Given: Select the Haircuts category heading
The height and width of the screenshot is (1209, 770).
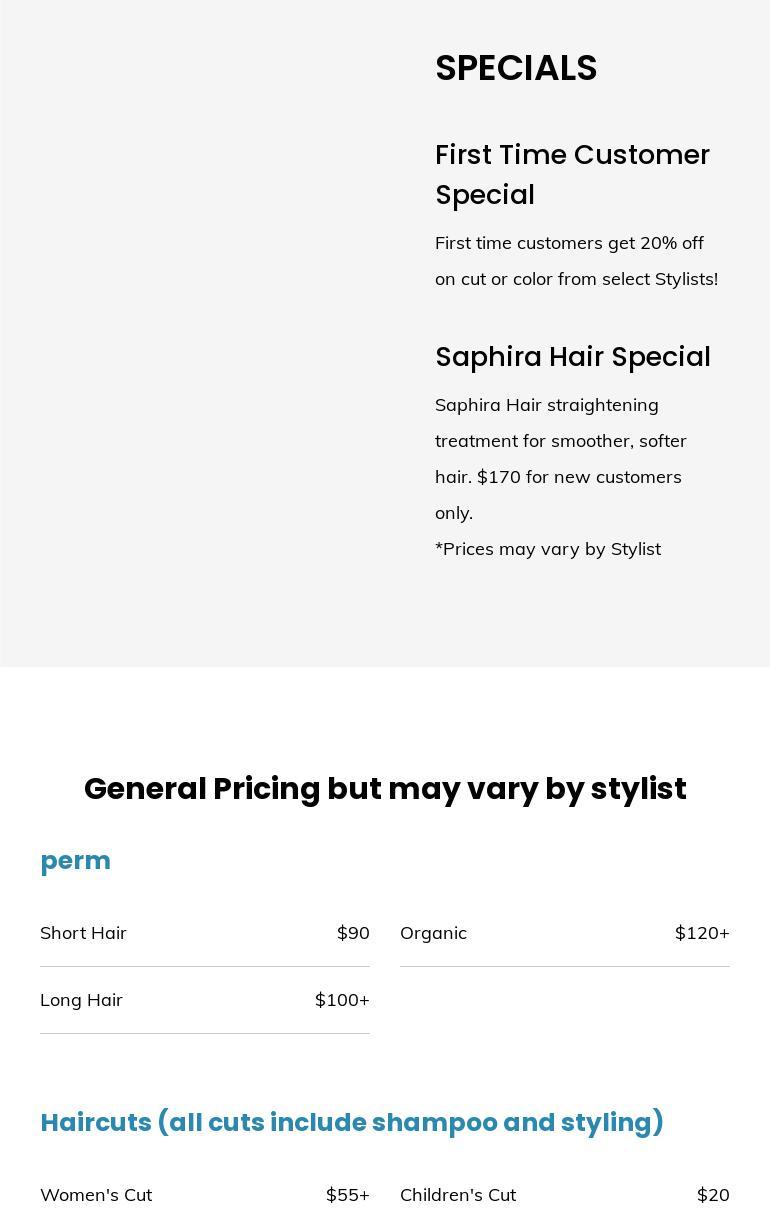Looking at the screenshot, I should pyautogui.click(x=352, y=1123).
